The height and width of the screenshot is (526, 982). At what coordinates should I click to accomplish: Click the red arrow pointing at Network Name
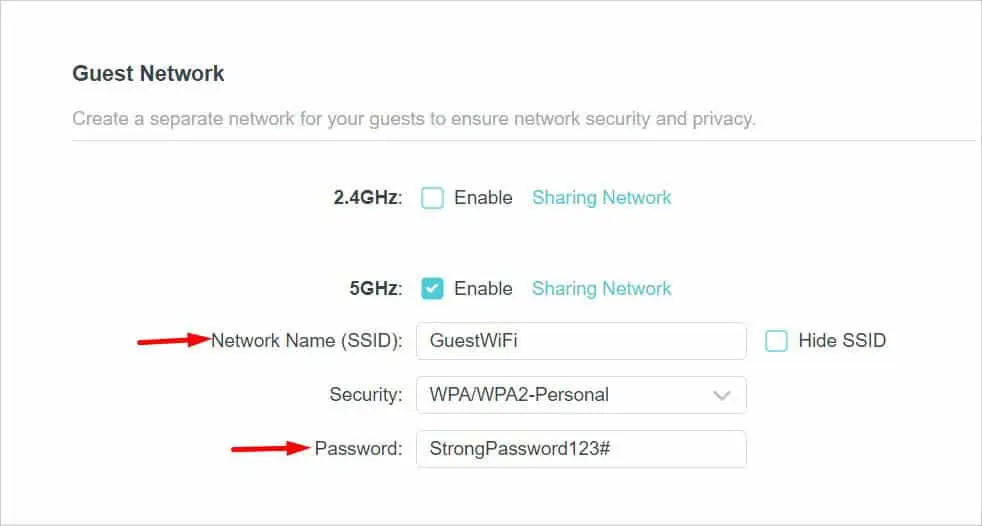172,341
